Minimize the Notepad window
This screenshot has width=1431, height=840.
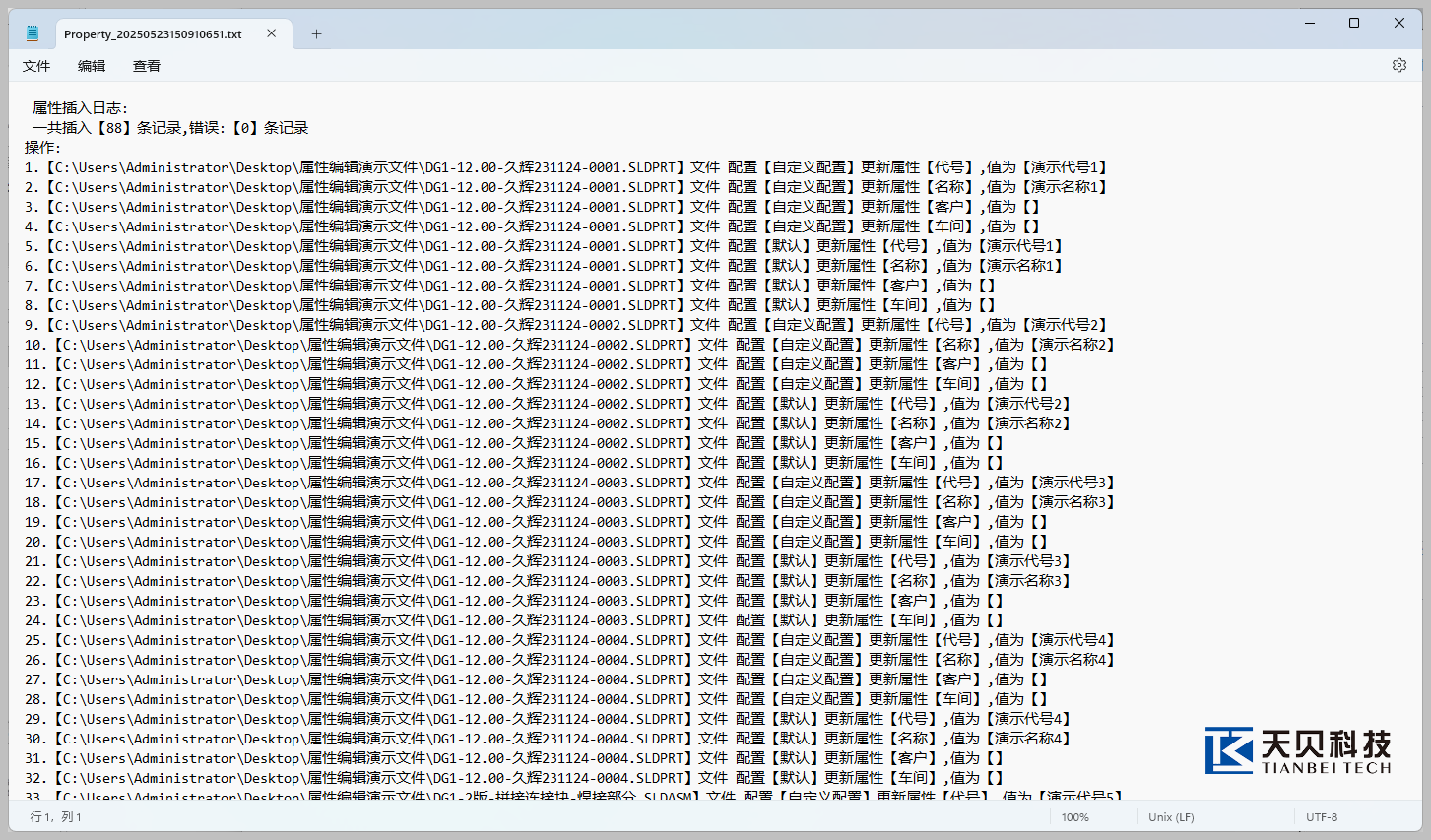tap(1310, 23)
